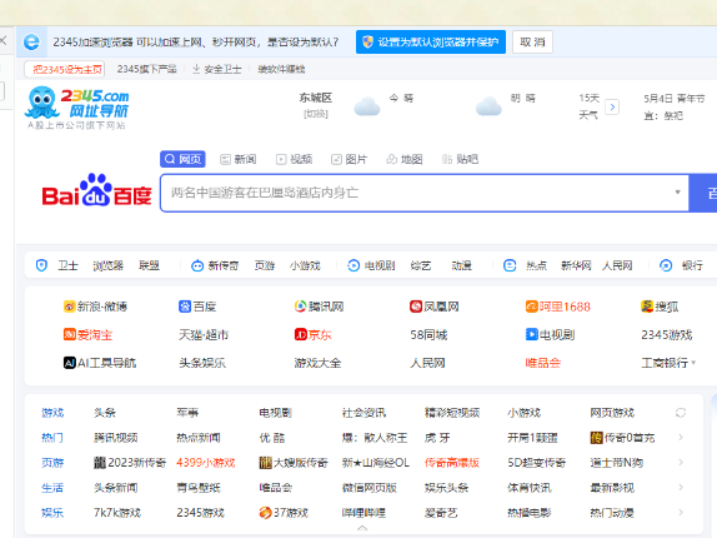Click the blue Baidu search button
717x538 pixels.
703,193
